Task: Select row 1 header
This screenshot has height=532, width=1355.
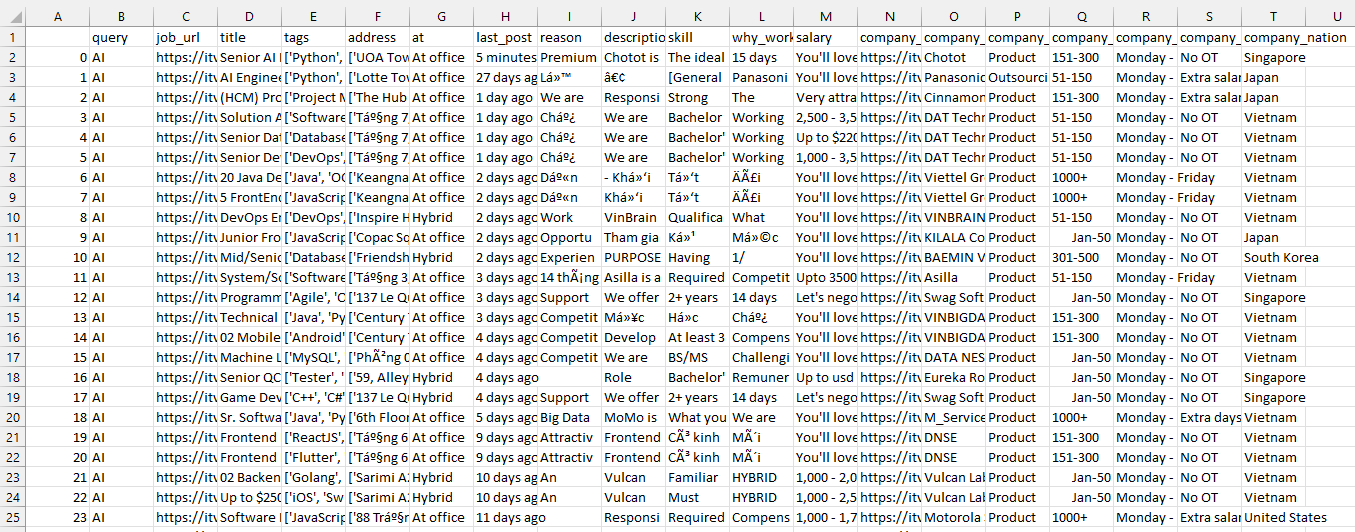Action: click(x=12, y=37)
